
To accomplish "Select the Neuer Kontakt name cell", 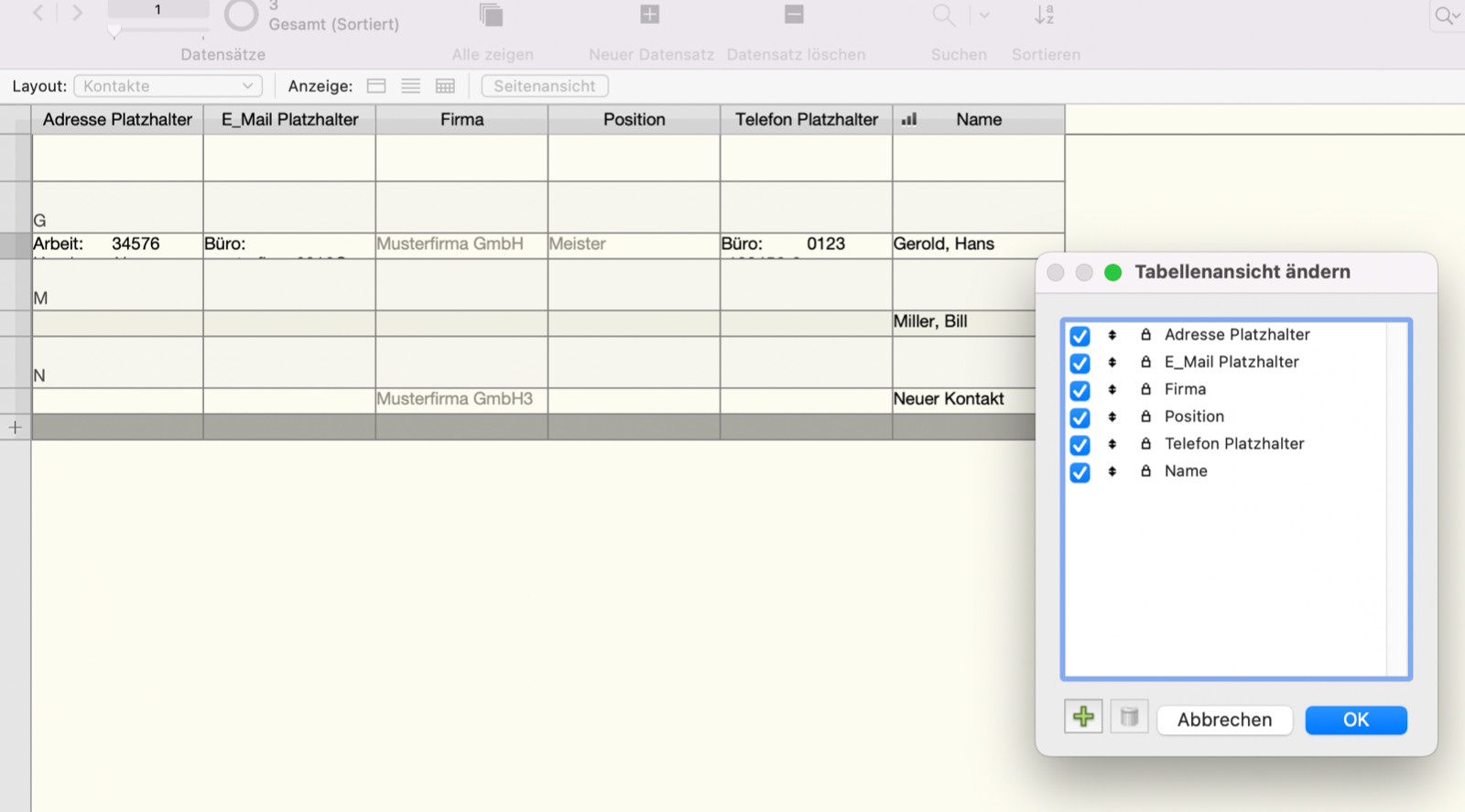I will coord(964,400).
